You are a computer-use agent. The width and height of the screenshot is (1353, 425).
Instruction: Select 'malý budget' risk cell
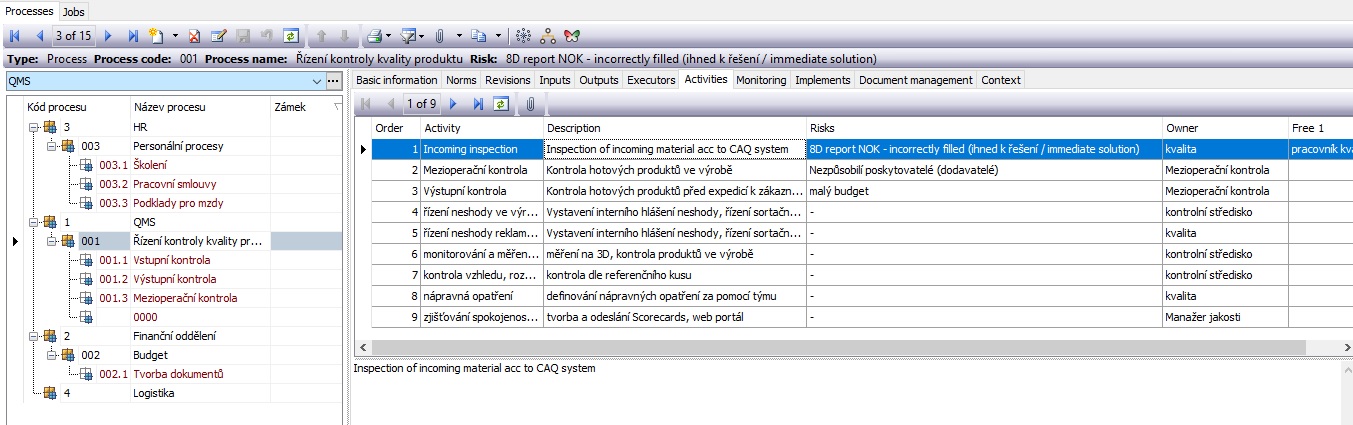(x=984, y=190)
